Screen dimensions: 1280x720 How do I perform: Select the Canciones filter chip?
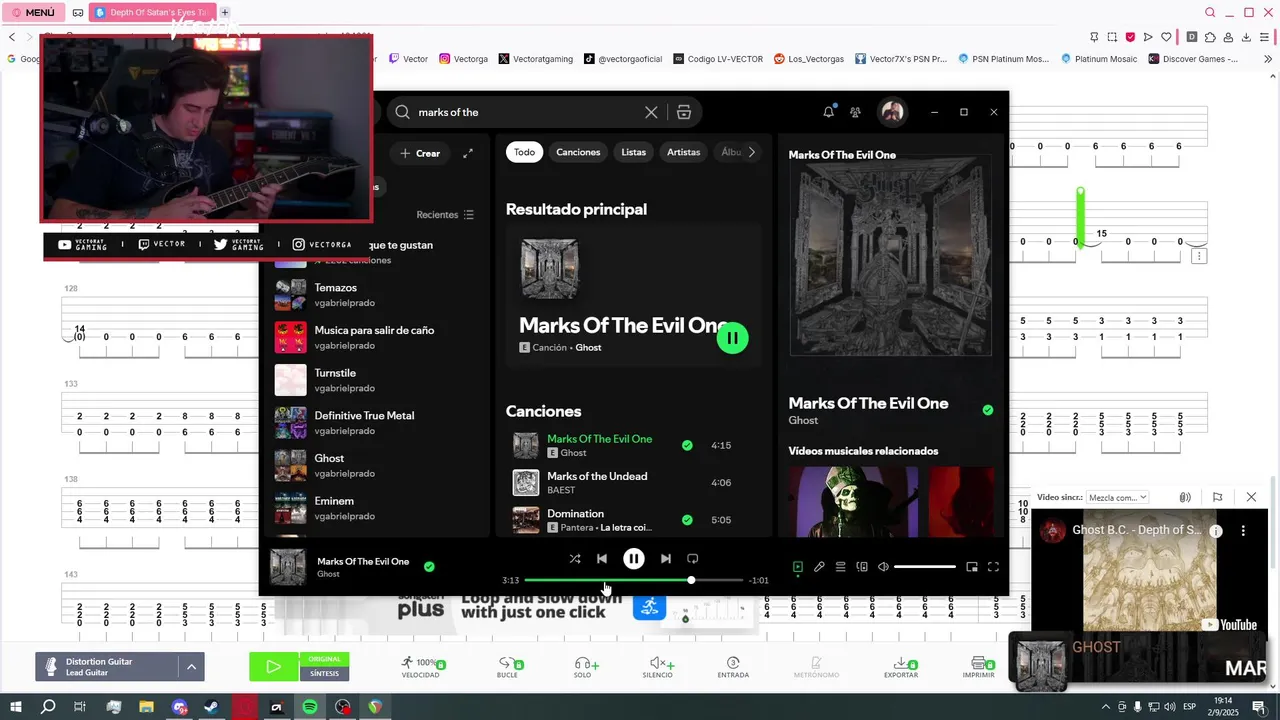pos(578,152)
